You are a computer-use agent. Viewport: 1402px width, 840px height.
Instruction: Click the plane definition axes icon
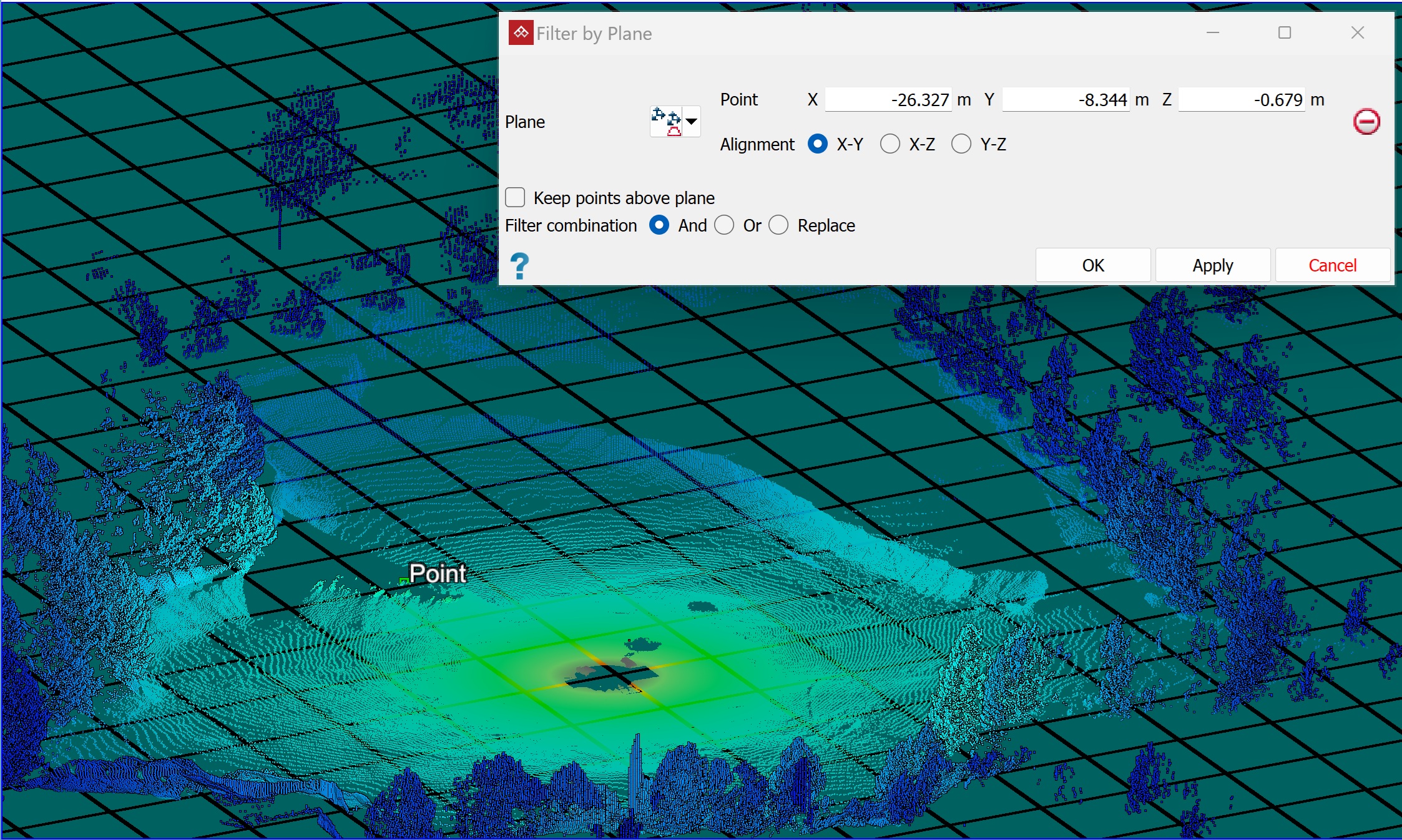(667, 121)
